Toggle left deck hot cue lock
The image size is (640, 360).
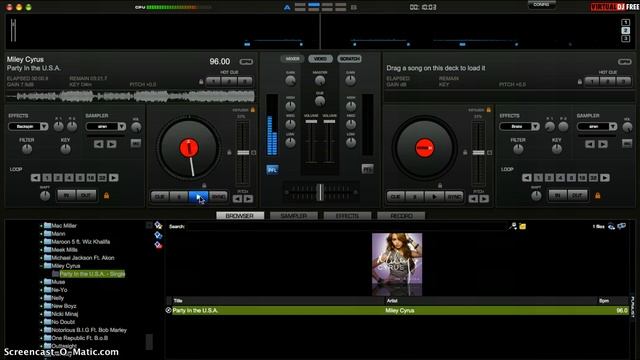coord(201,82)
